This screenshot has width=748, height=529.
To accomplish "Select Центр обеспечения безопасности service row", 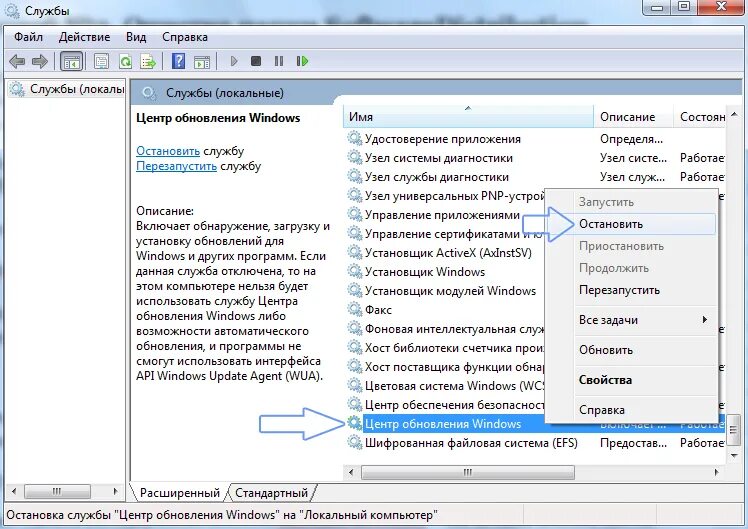I will point(446,405).
